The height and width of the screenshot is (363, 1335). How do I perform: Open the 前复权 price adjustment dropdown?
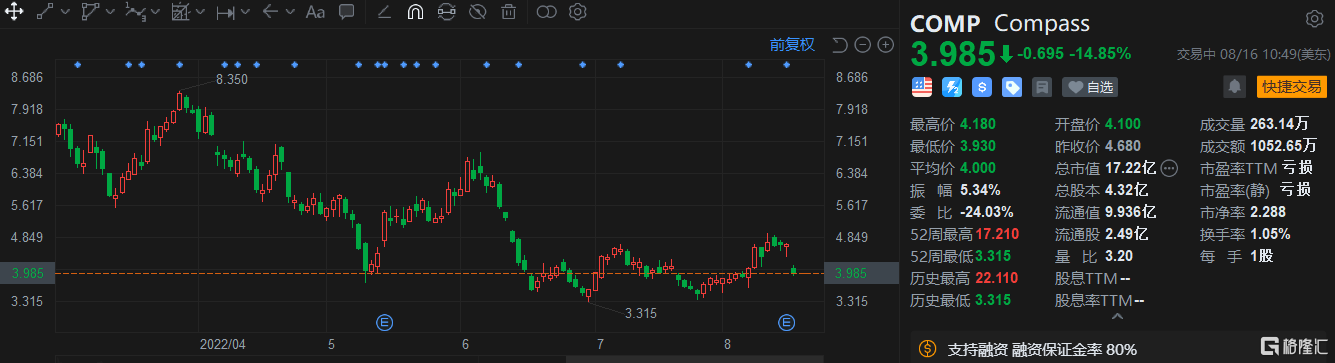point(792,44)
